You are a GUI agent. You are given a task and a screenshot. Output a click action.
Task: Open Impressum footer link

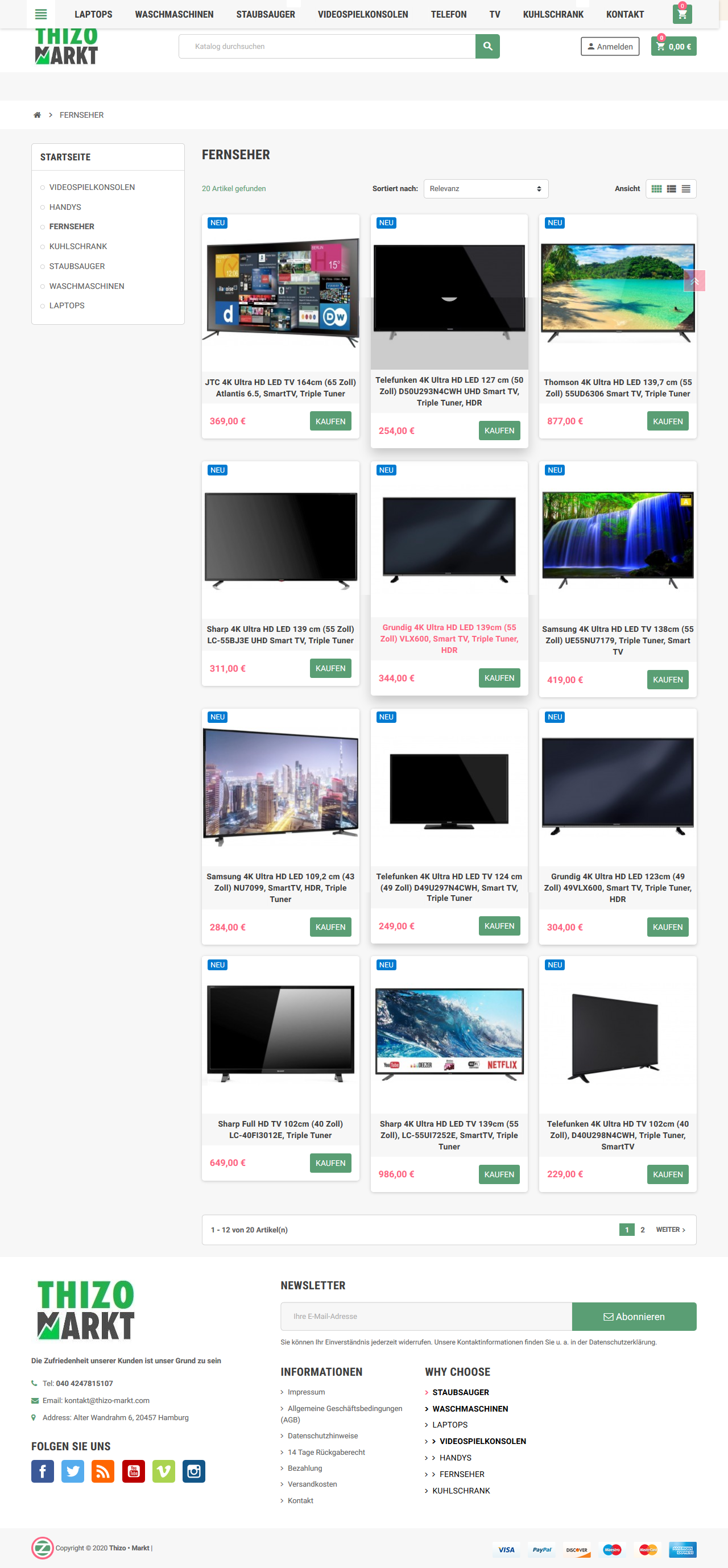click(306, 1392)
